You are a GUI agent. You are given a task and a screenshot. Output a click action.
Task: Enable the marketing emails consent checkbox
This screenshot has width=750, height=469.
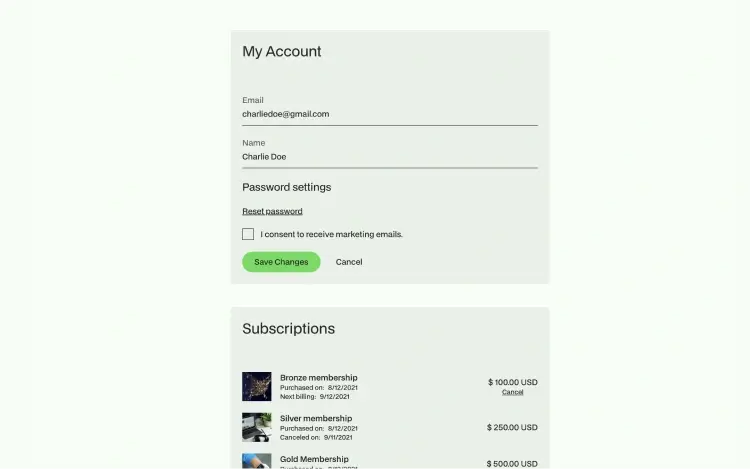point(248,234)
